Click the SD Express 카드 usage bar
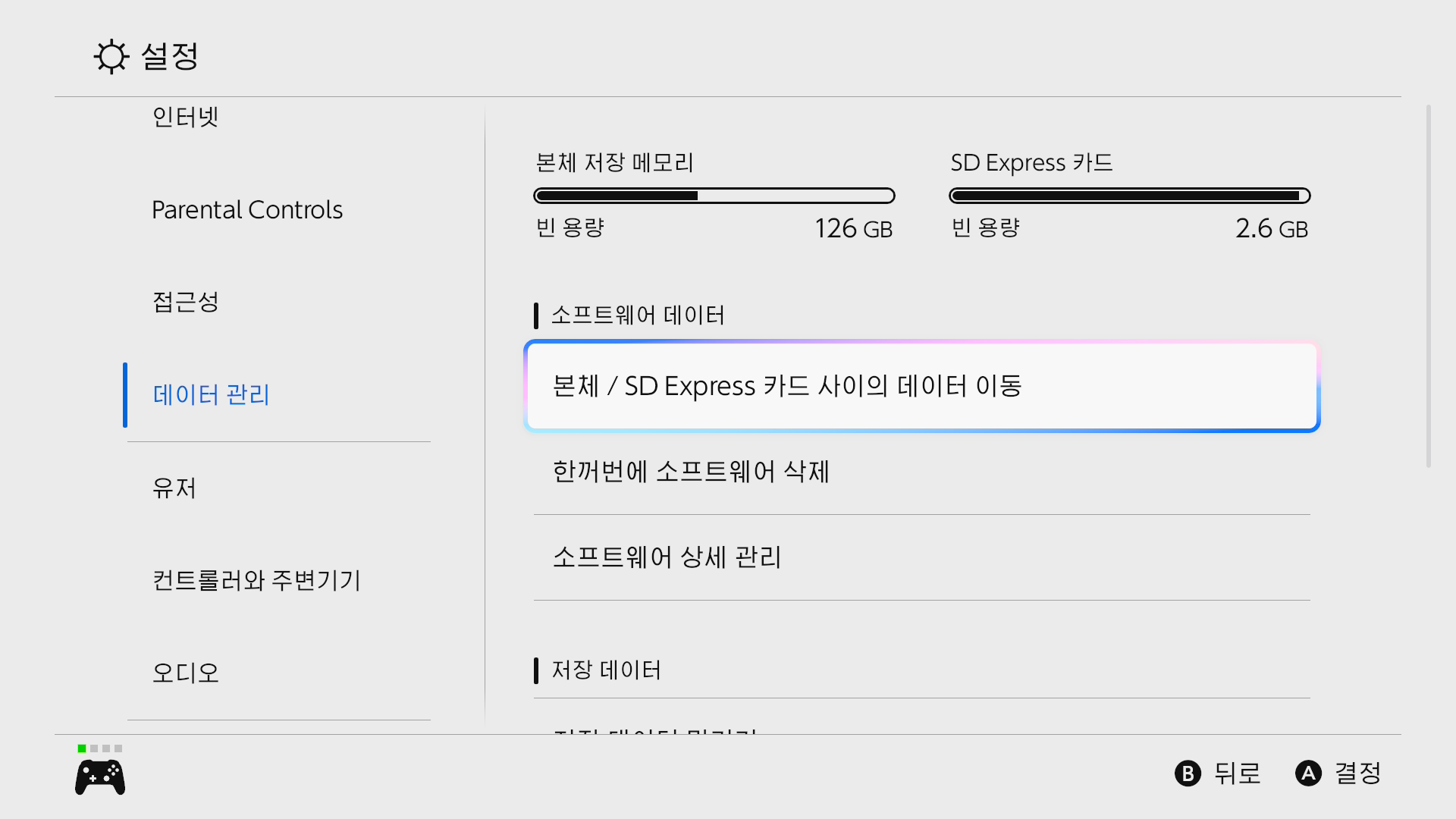The height and width of the screenshot is (819, 1456). click(x=1129, y=196)
